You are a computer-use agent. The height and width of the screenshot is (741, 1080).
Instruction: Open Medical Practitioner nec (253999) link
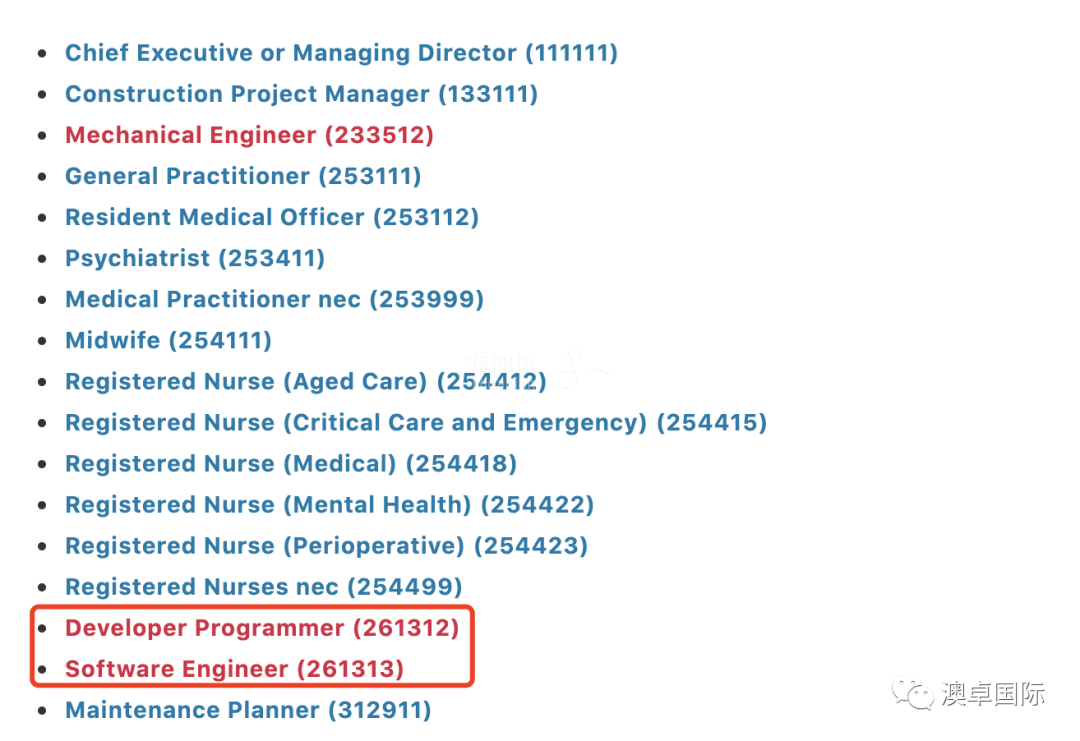[x=274, y=299]
